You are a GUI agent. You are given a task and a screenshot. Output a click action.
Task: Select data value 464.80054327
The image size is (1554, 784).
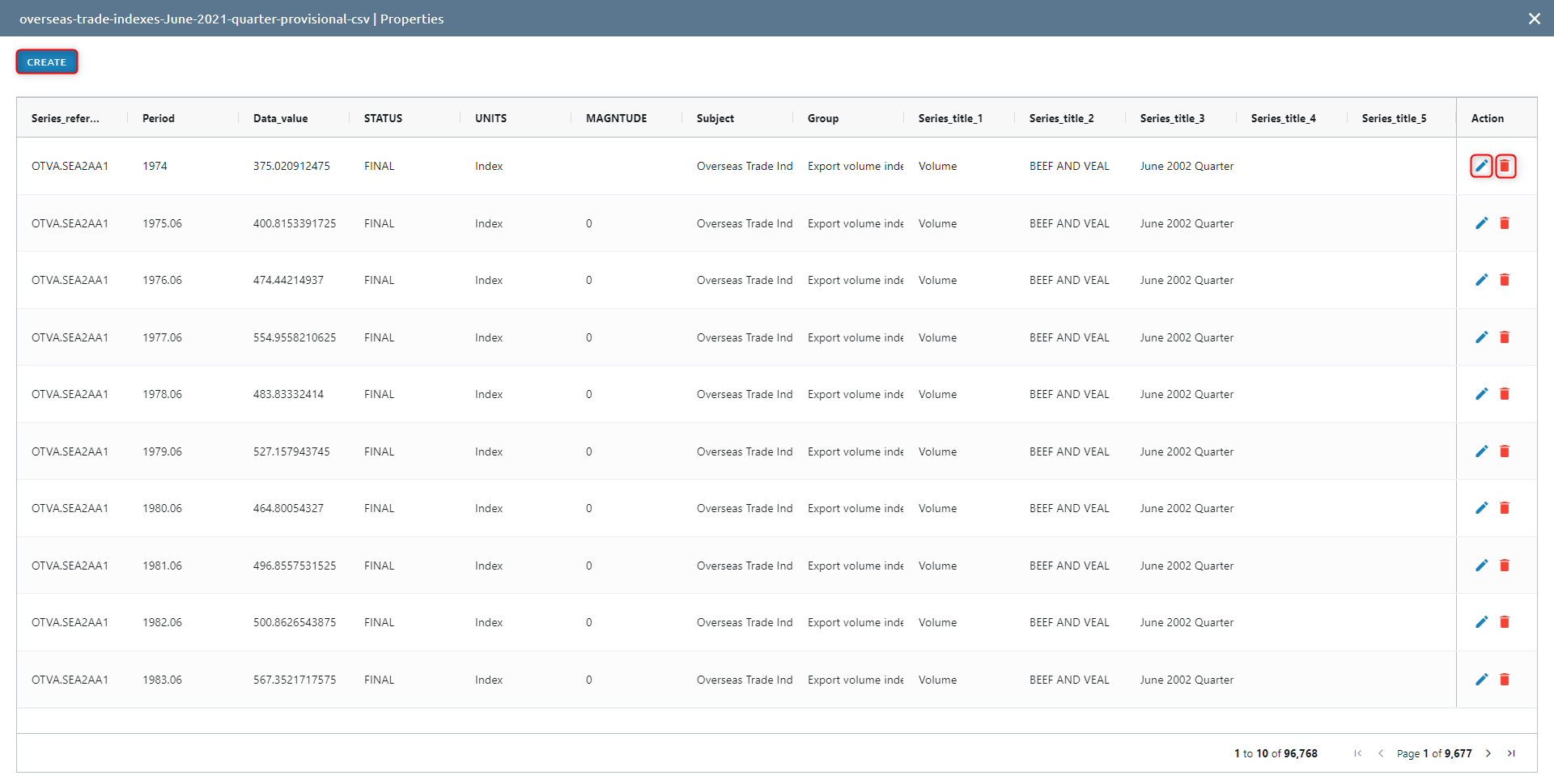coord(288,508)
